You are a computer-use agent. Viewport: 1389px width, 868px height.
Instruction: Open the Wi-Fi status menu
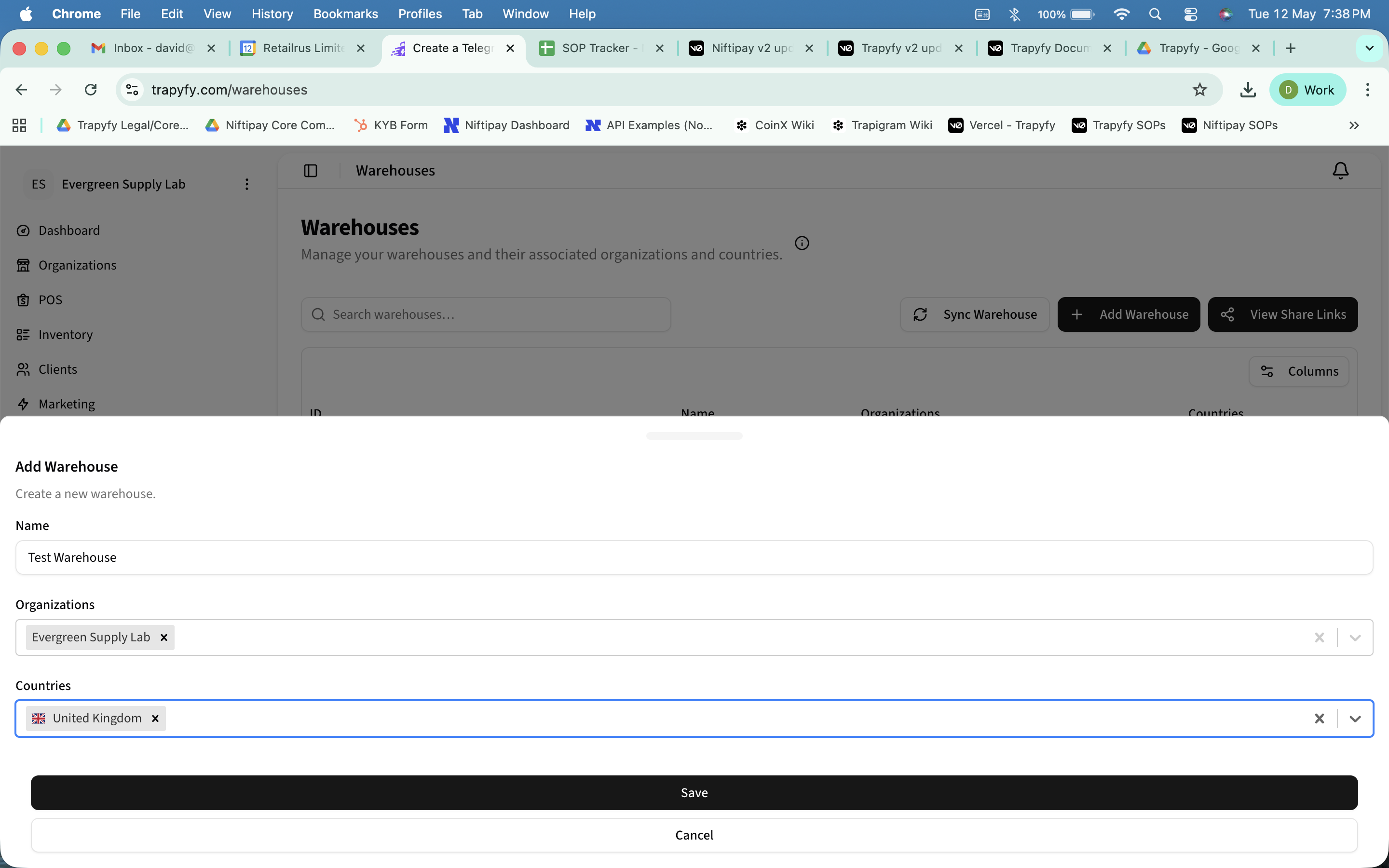[1121, 14]
